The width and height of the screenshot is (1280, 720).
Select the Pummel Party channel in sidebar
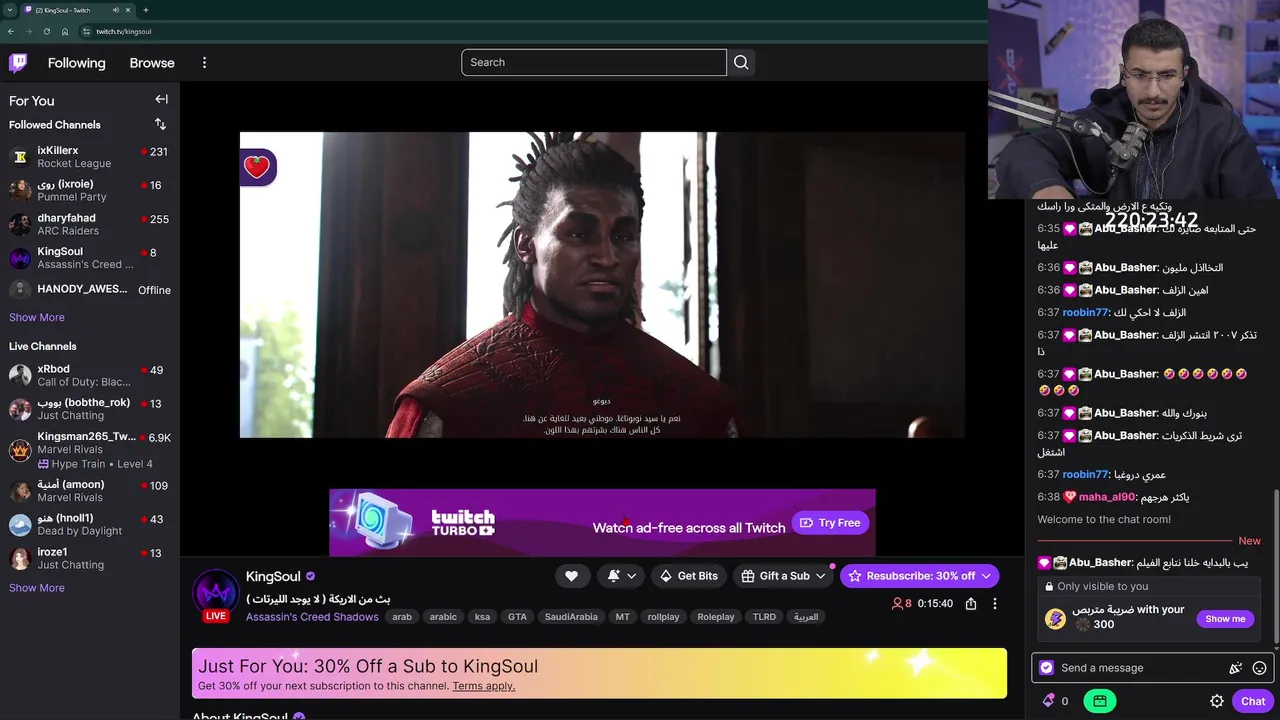pos(90,190)
